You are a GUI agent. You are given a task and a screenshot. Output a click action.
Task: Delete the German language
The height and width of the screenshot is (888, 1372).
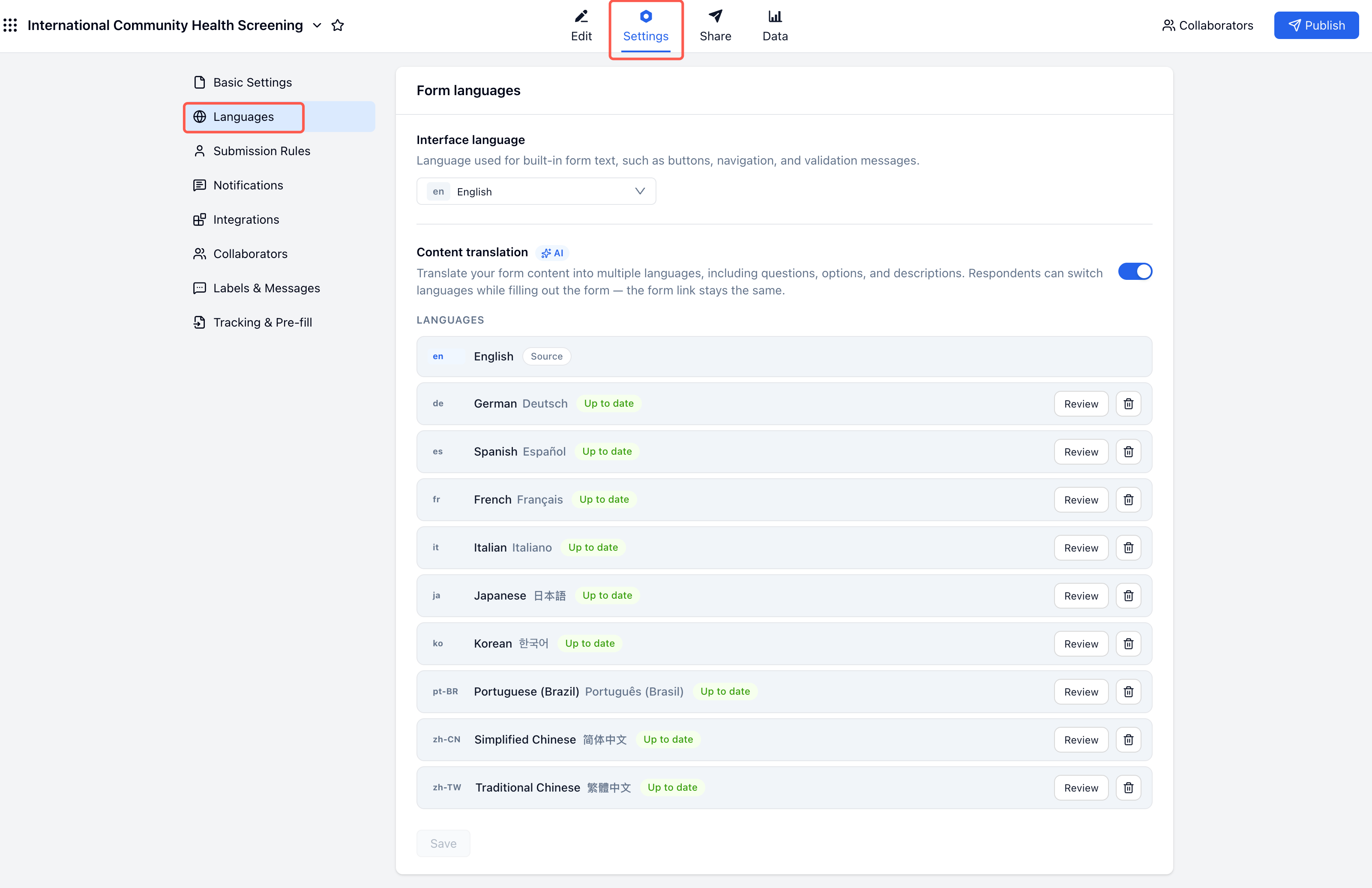[x=1128, y=404]
